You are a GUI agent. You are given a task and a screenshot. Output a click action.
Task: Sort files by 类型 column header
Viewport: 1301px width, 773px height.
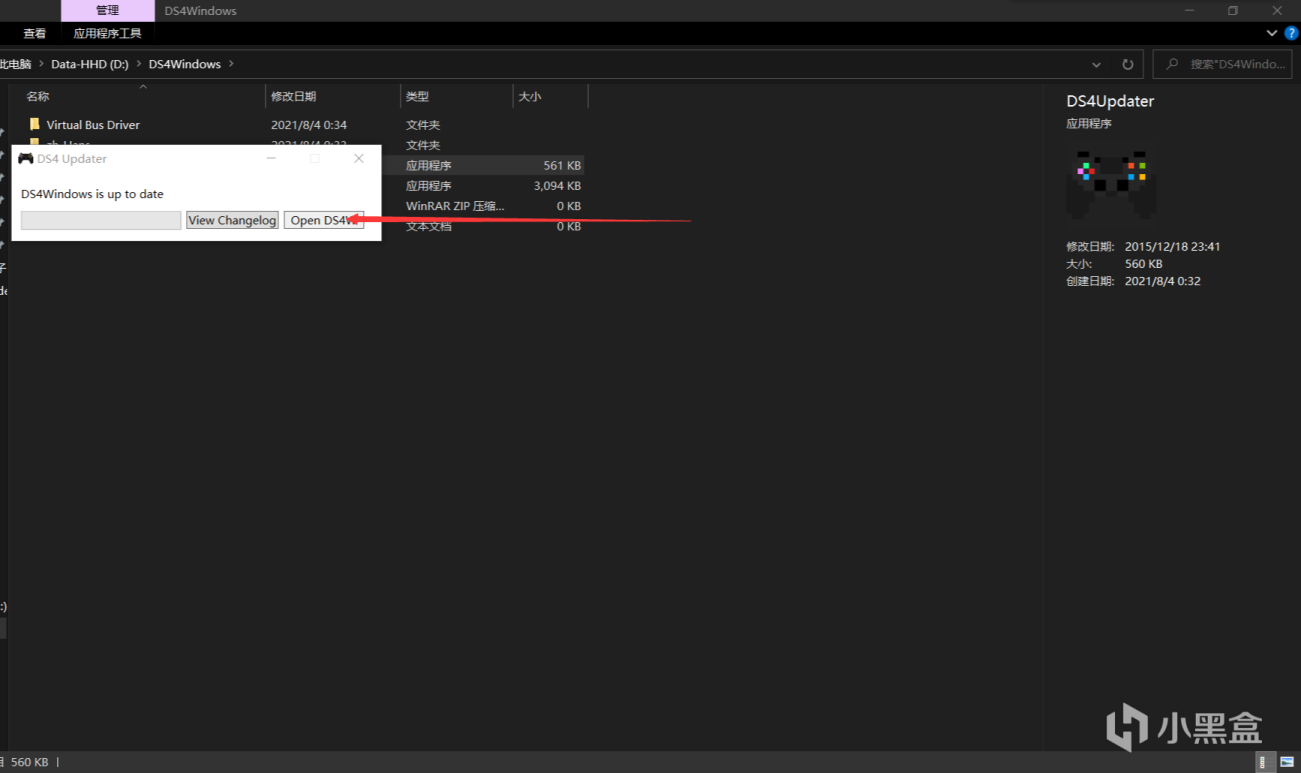click(417, 97)
